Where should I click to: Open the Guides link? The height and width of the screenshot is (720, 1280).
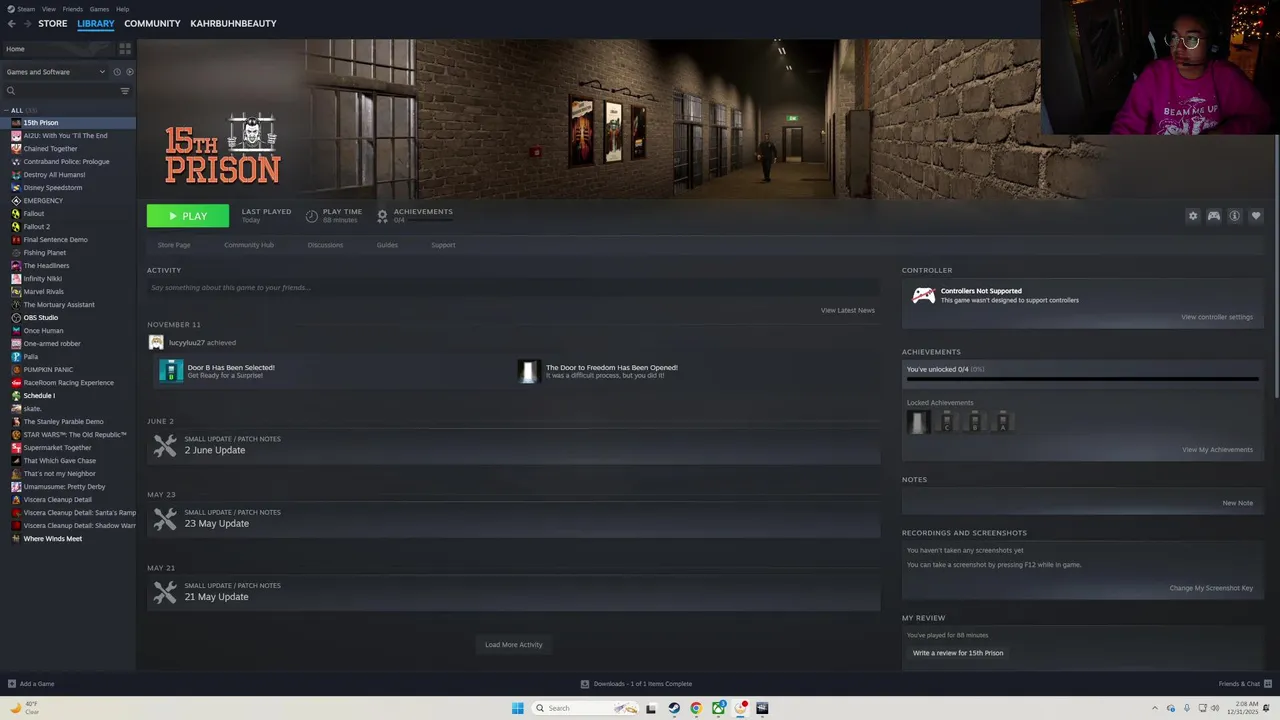(387, 245)
